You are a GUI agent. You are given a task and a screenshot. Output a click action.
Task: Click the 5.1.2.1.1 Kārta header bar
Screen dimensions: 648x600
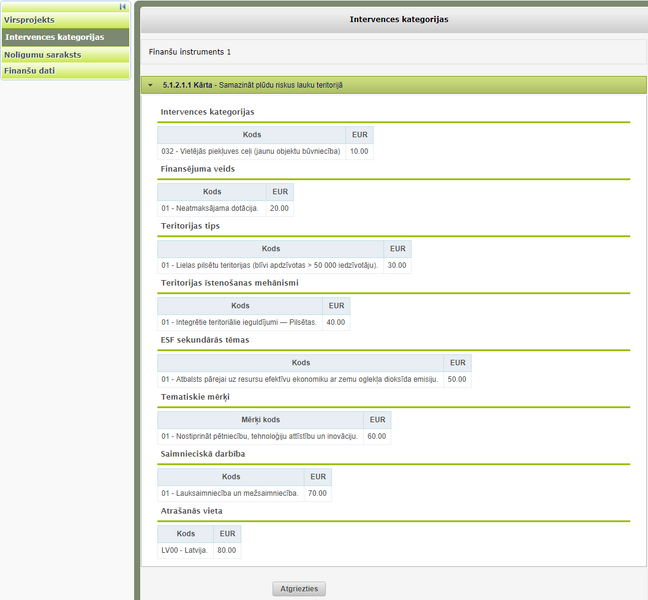(393, 85)
